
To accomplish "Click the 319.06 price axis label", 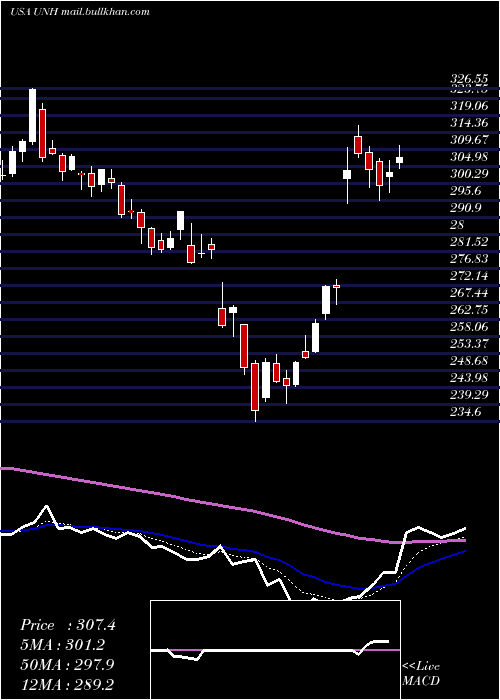I will point(469,106).
